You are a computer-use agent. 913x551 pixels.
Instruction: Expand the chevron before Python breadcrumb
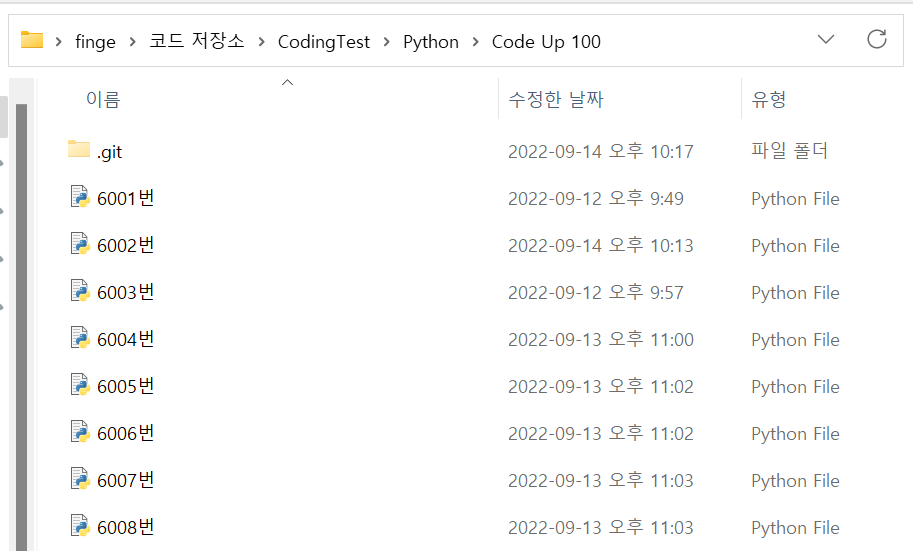click(387, 42)
